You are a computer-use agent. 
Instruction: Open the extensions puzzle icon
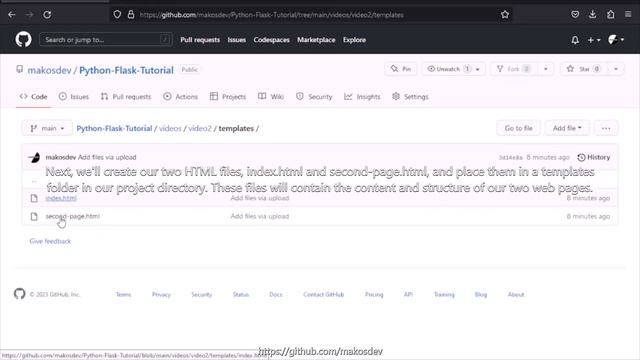[611, 15]
